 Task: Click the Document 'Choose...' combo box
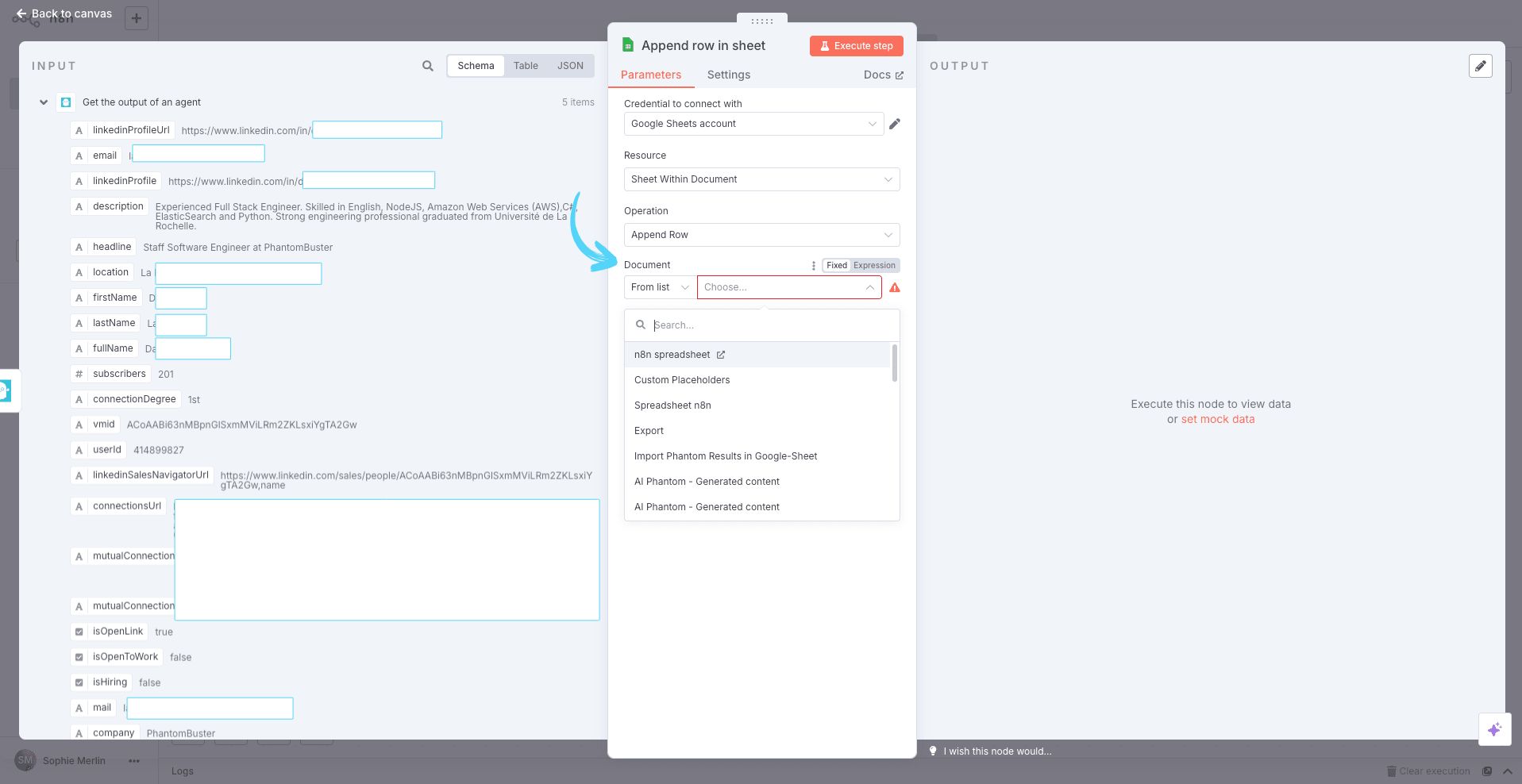tap(789, 287)
